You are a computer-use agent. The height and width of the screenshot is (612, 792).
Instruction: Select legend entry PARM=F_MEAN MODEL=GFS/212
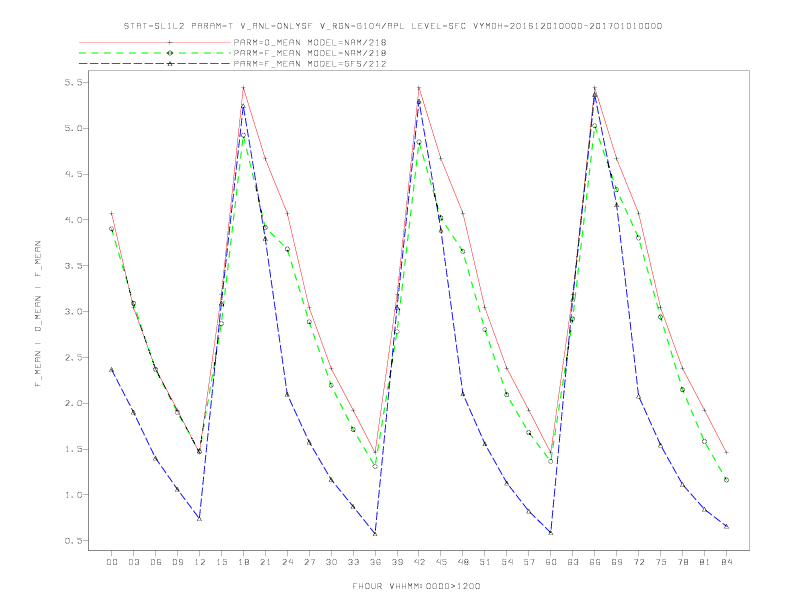(310, 64)
